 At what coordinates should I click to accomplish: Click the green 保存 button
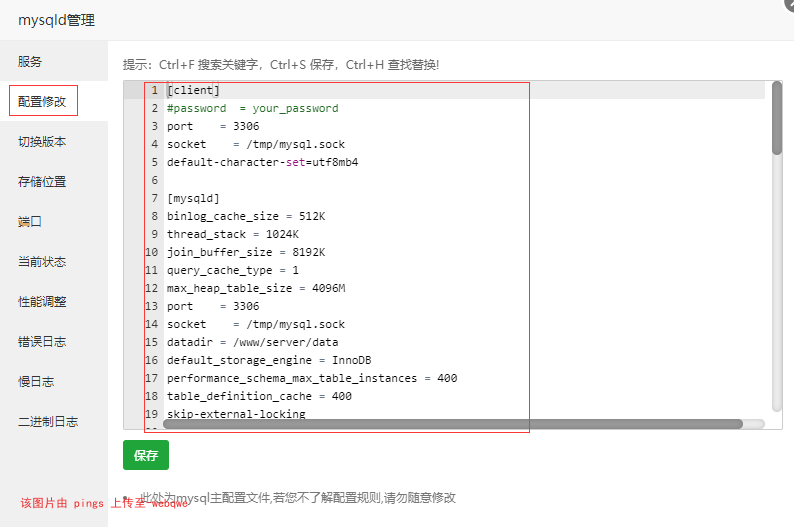tap(146, 455)
